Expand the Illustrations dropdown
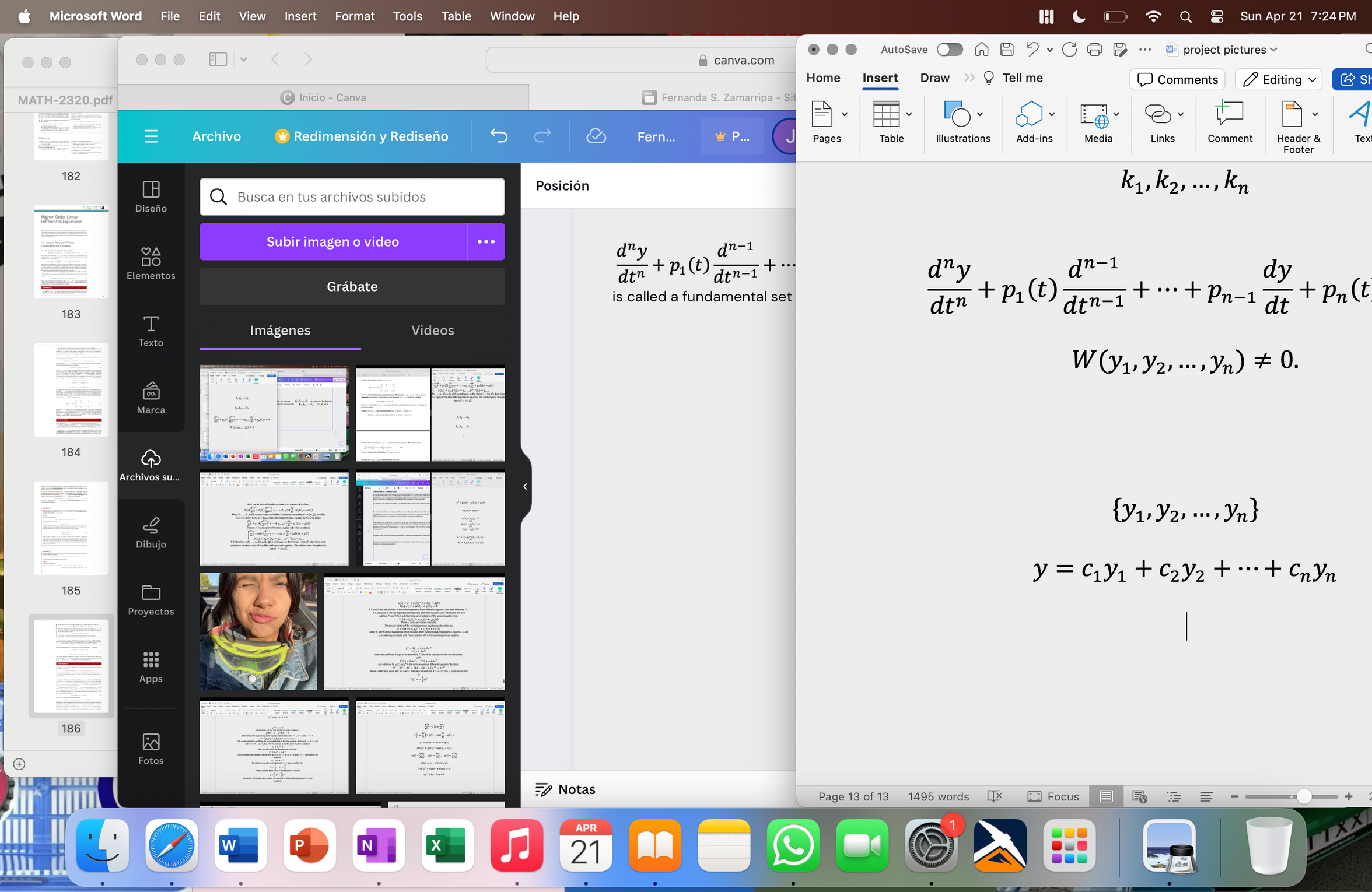The height and width of the screenshot is (892, 1372). click(980, 114)
